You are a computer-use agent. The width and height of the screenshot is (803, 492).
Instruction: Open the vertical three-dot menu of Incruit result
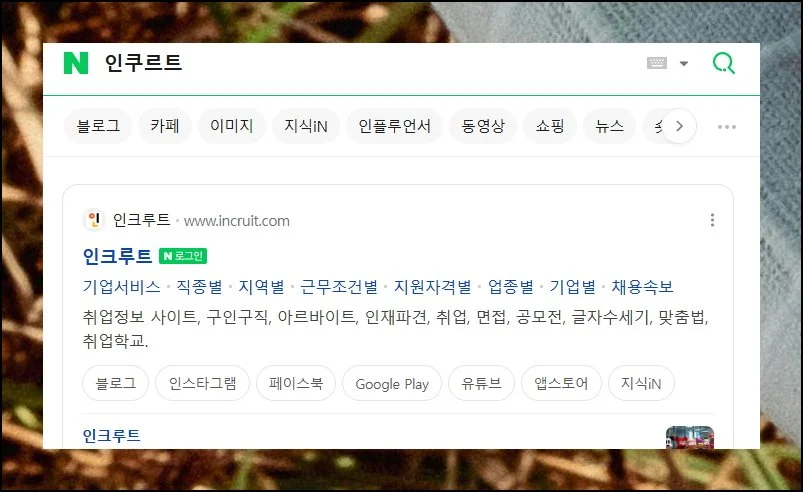tap(712, 220)
